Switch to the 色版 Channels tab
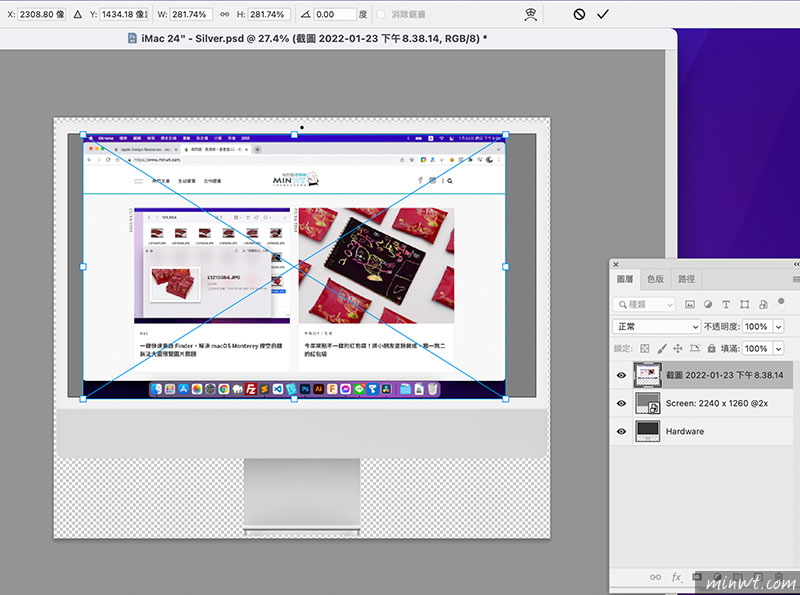 click(x=655, y=279)
